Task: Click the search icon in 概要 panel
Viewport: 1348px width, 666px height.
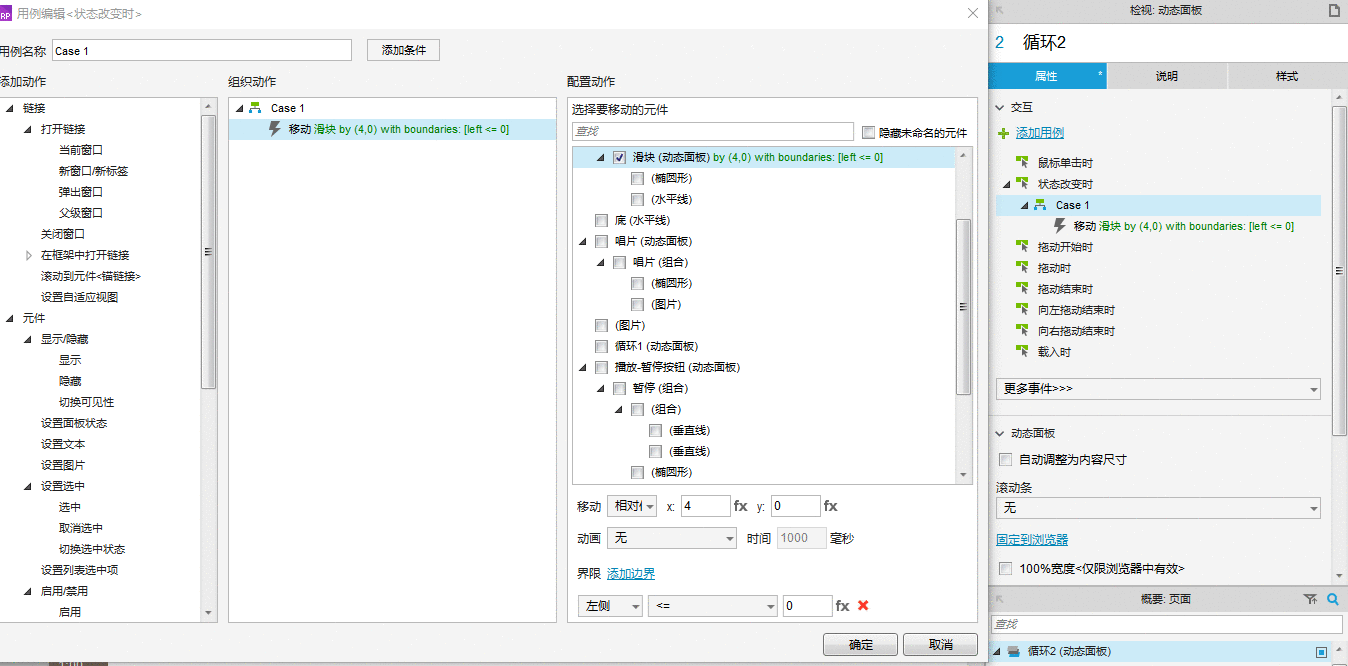Action: click(x=1332, y=599)
